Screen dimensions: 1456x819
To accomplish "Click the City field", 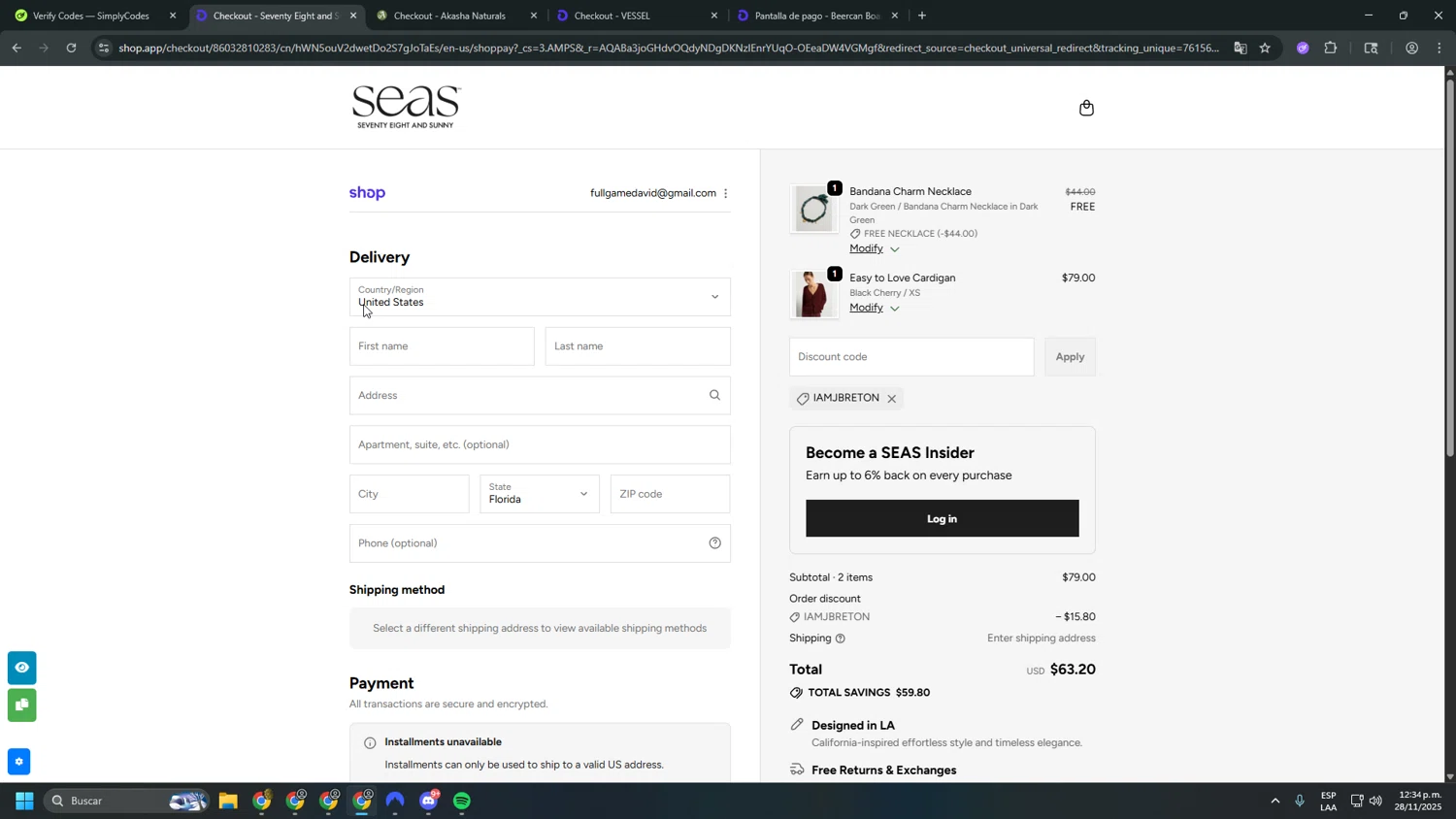I will [x=409, y=494].
